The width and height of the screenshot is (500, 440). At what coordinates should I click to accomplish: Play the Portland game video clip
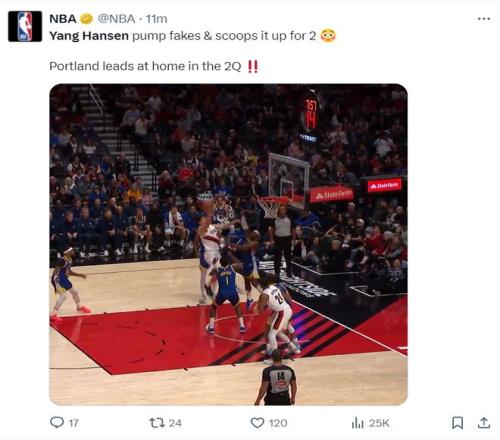click(228, 244)
